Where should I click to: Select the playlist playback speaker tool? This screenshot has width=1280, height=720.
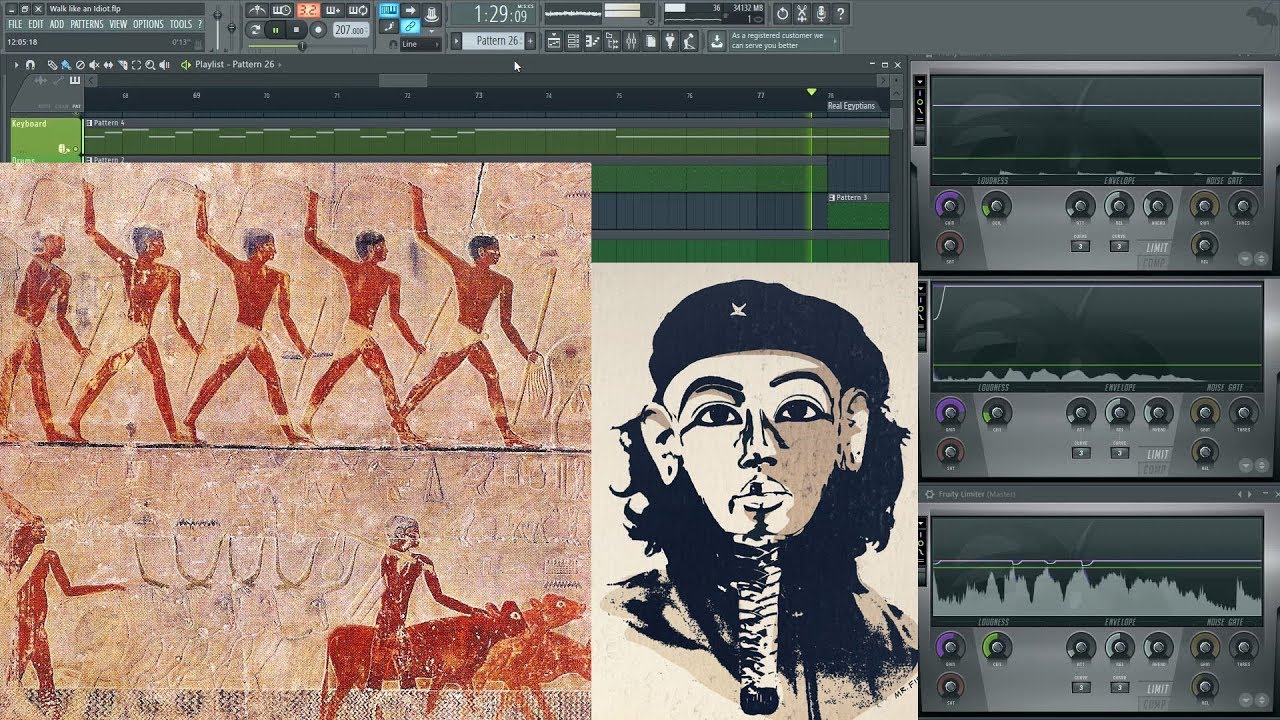164,65
